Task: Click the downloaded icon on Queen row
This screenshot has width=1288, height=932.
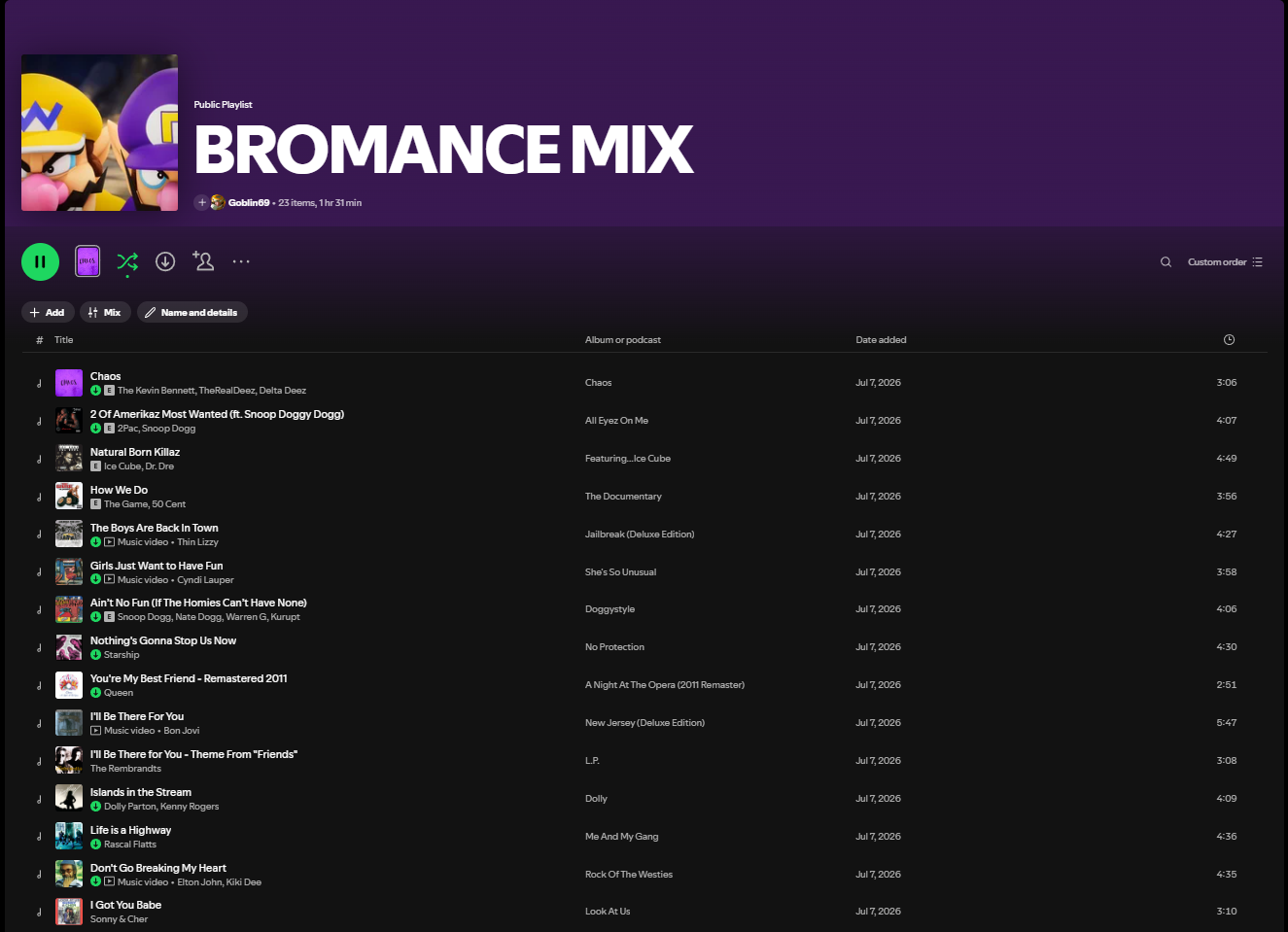Action: point(96,693)
